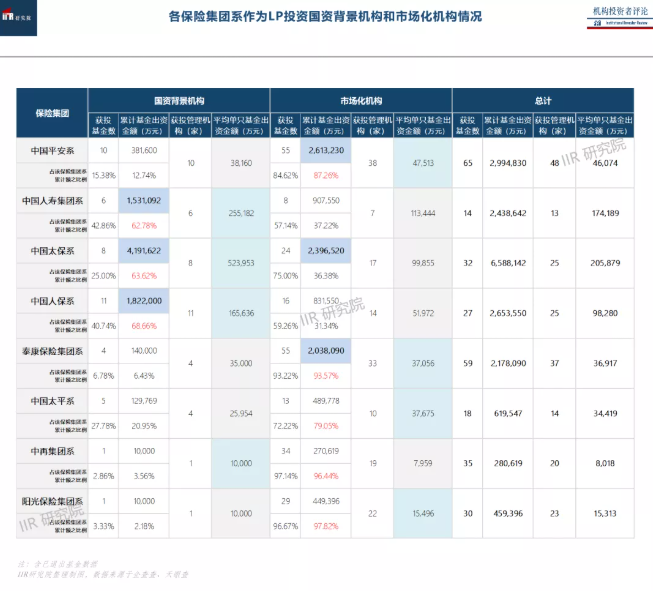Click the highlighted 2,613,230 cell
The image size is (653, 591).
[326, 150]
